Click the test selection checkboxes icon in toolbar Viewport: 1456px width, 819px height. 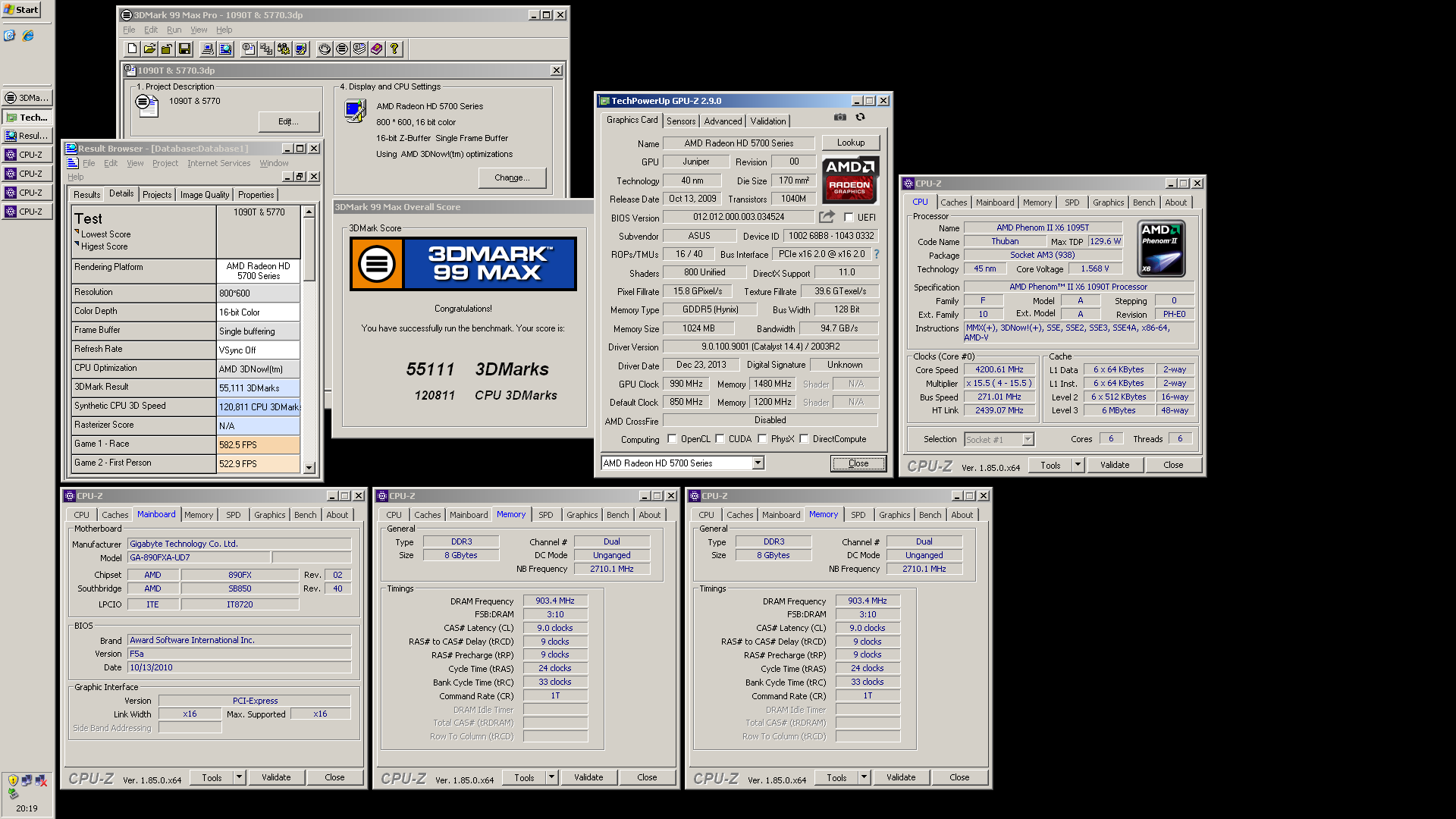tap(266, 49)
